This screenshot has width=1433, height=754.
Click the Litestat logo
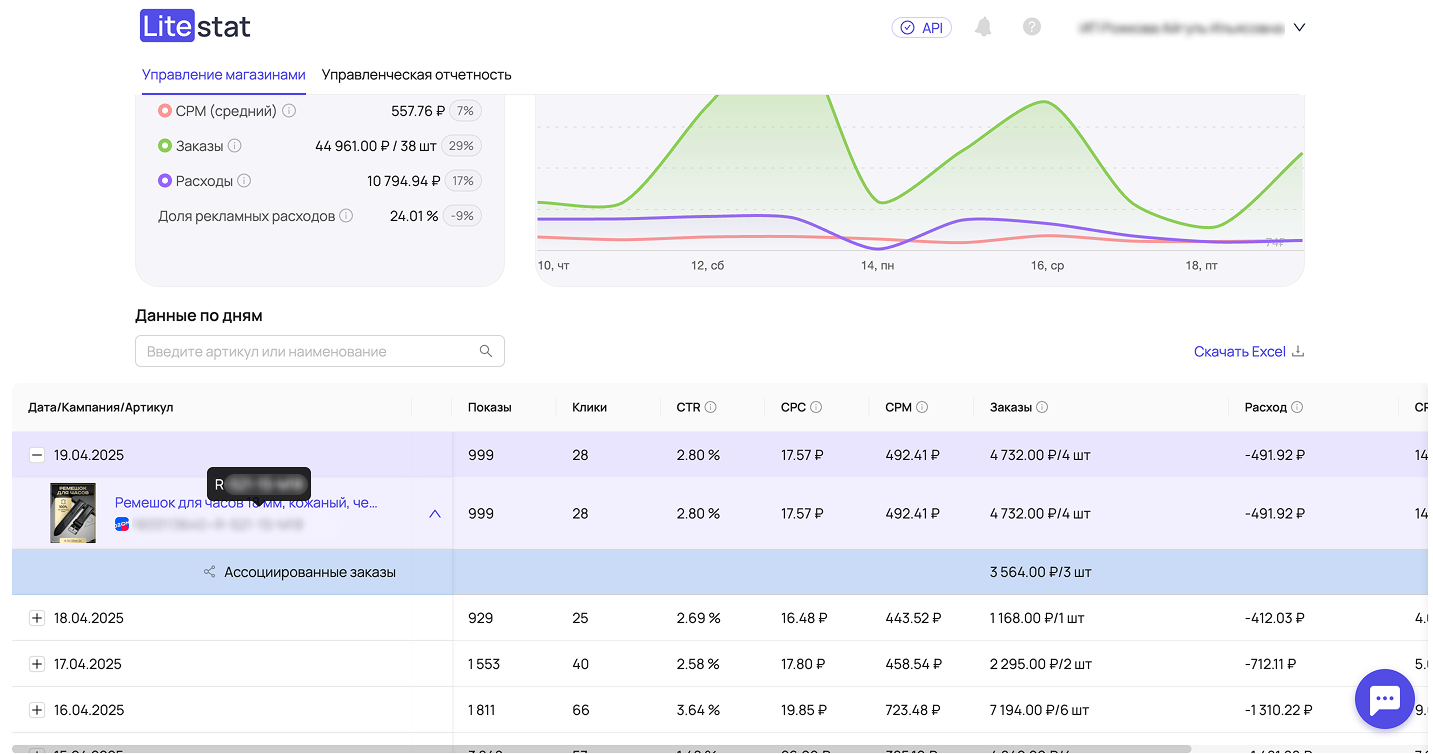[195, 26]
